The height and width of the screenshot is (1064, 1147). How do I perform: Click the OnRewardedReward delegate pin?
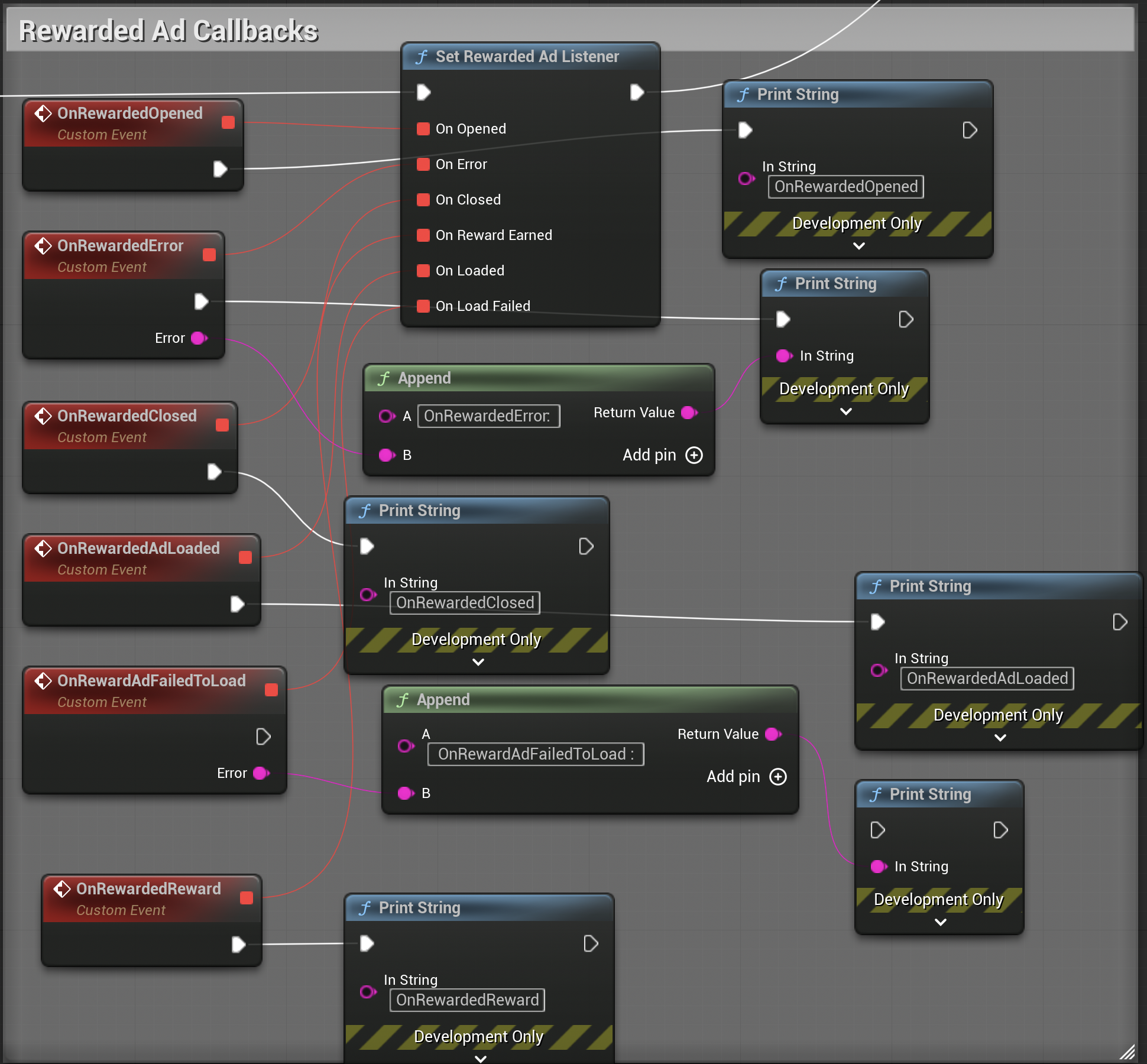tap(247, 898)
